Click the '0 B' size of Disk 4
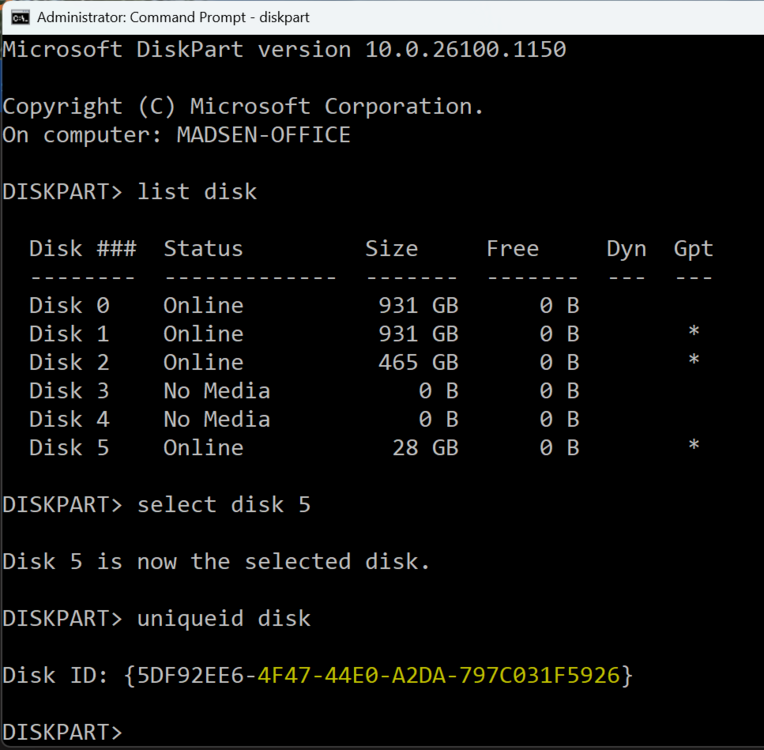The image size is (764, 750). tap(439, 419)
